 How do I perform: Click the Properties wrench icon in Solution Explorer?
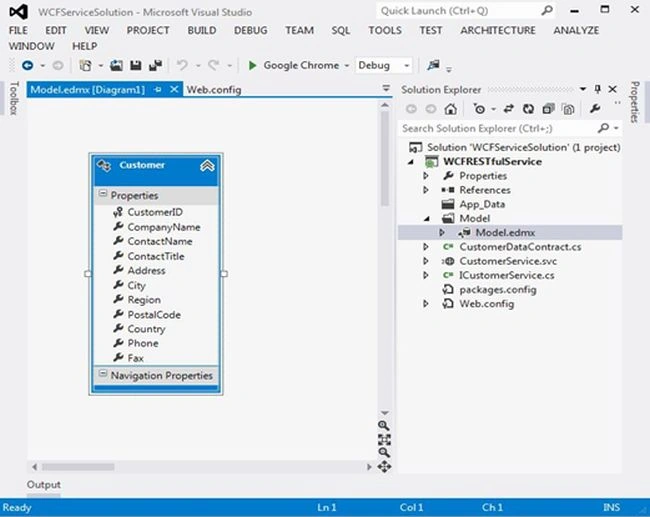coord(595,109)
